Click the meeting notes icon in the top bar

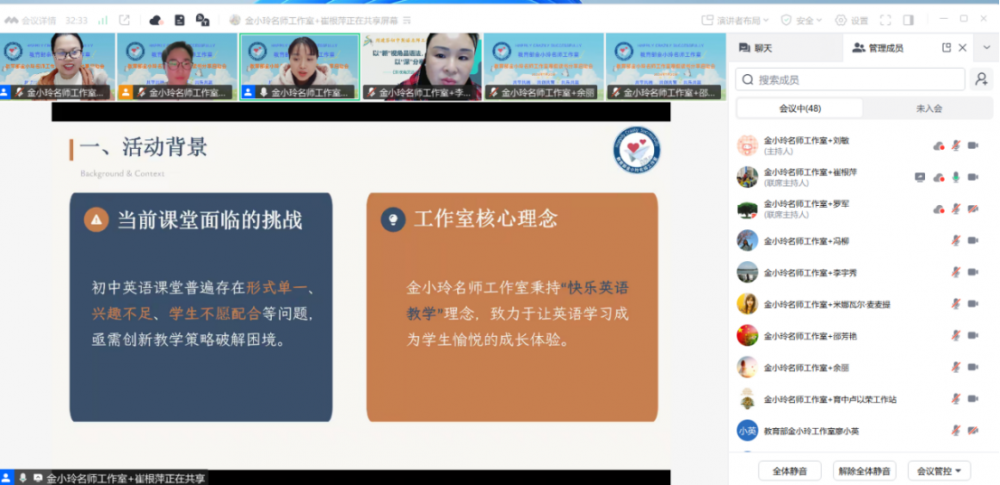[x=180, y=20]
